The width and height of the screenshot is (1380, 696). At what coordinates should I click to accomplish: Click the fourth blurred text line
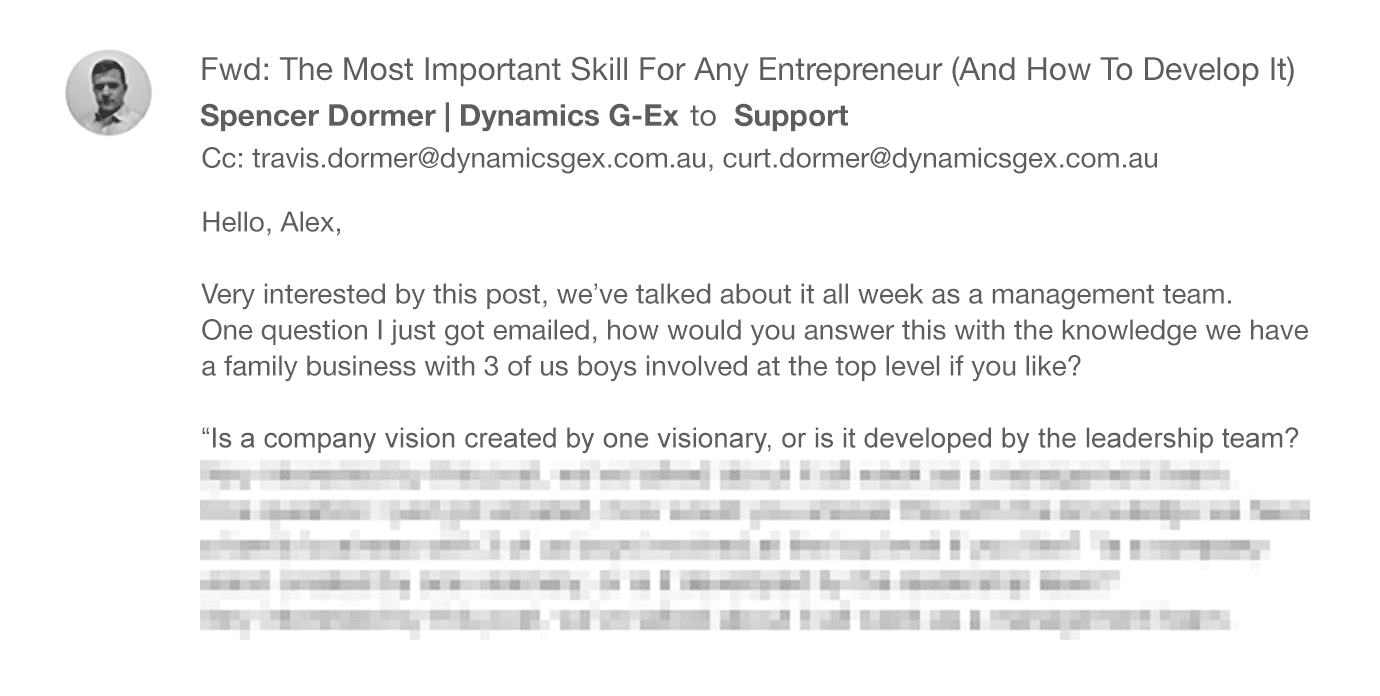661,582
